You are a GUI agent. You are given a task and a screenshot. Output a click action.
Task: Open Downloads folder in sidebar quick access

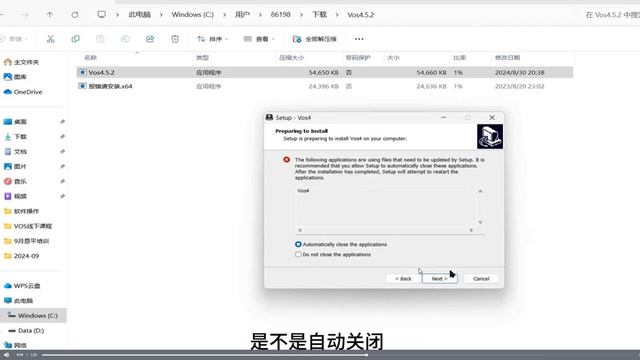point(15,136)
